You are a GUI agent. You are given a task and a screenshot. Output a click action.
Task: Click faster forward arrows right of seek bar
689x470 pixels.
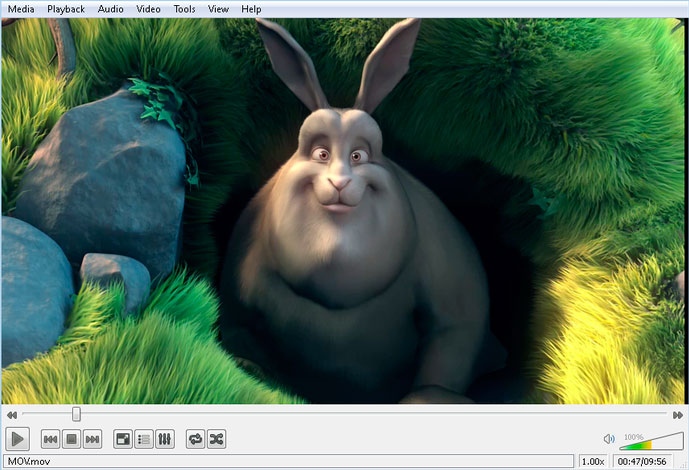point(678,415)
